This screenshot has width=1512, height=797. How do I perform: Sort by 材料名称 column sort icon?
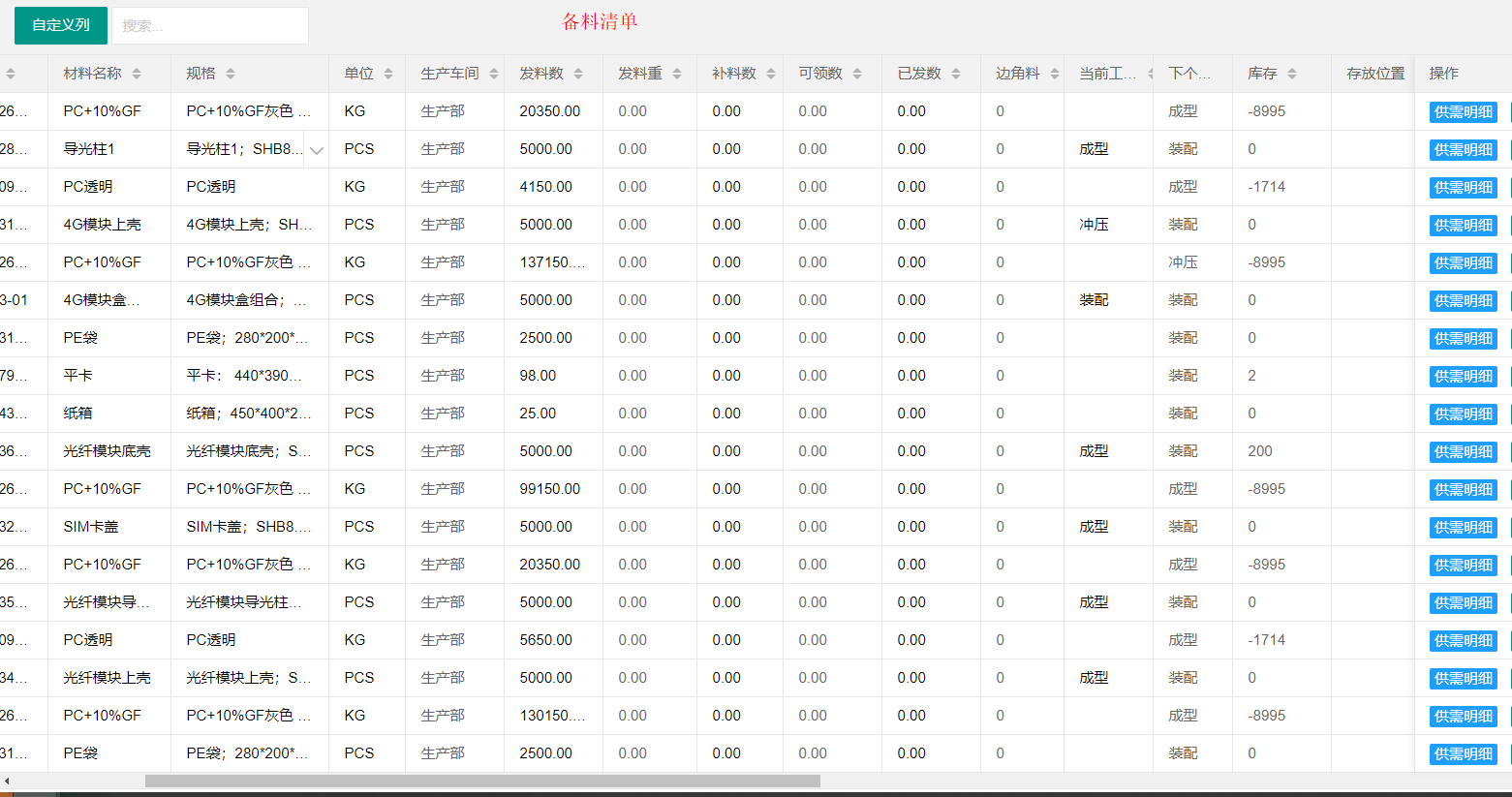(137, 74)
